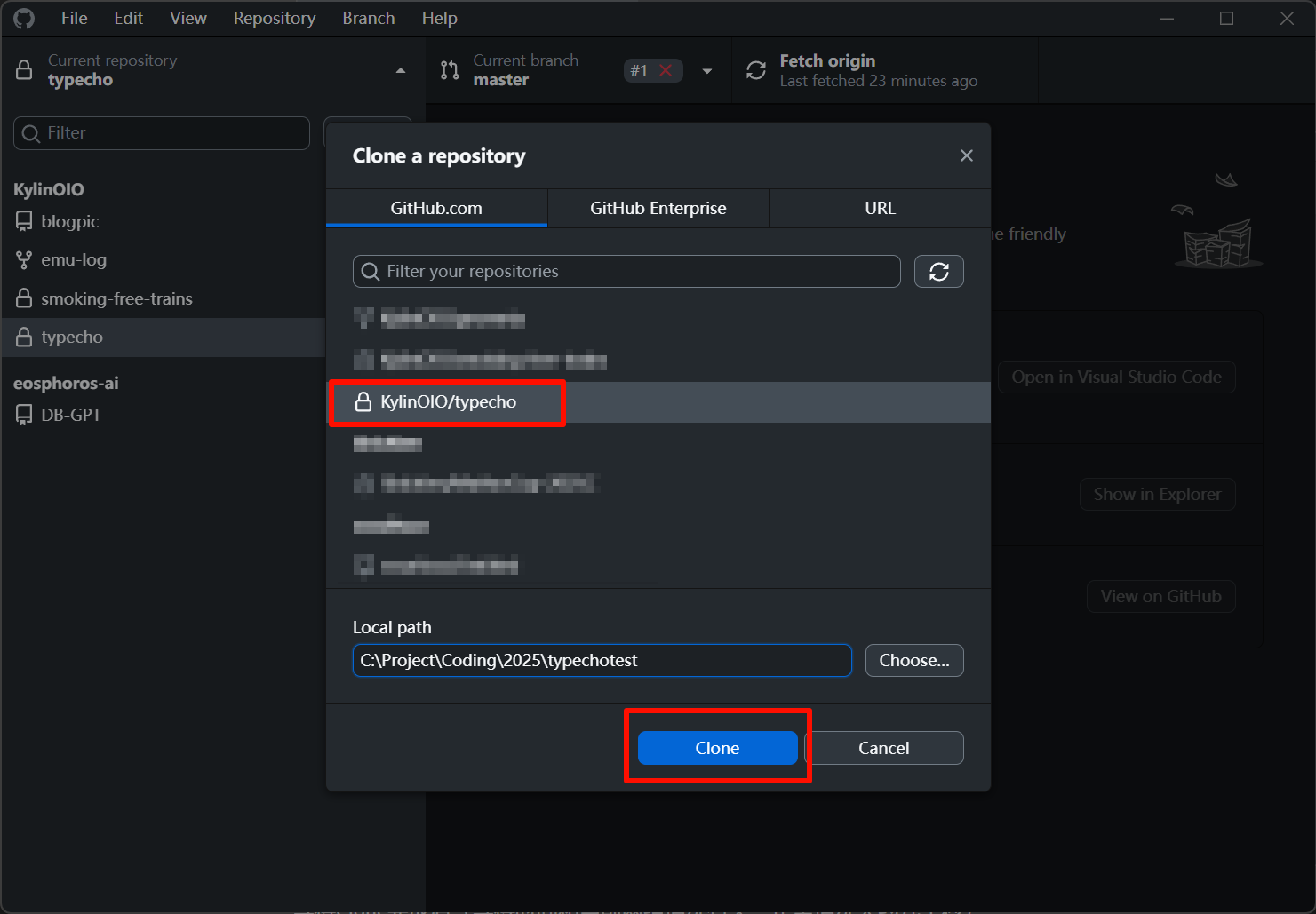The height and width of the screenshot is (914, 1316).
Task: Click the smoking-free-trains lock icon
Action: tap(24, 298)
